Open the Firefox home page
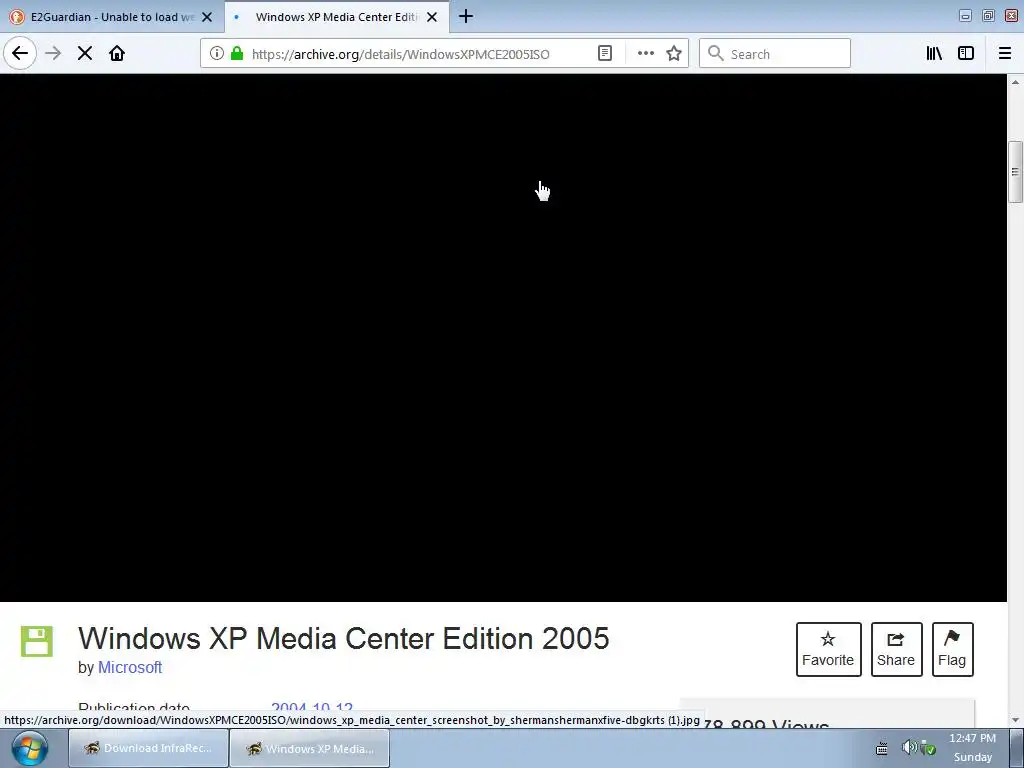Image resolution: width=1024 pixels, height=768 pixels. 117,54
